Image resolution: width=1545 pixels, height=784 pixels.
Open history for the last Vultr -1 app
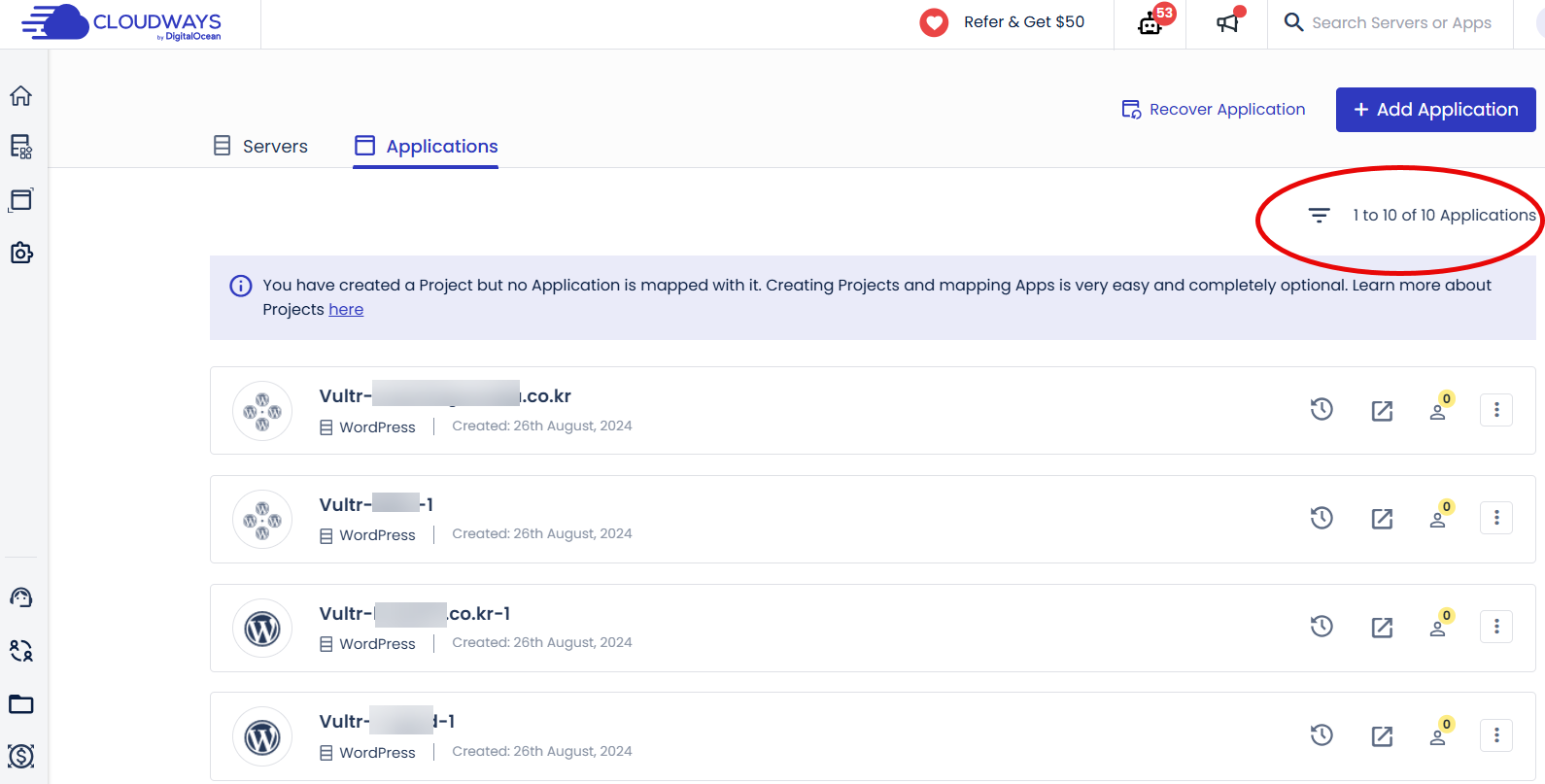(x=1322, y=735)
